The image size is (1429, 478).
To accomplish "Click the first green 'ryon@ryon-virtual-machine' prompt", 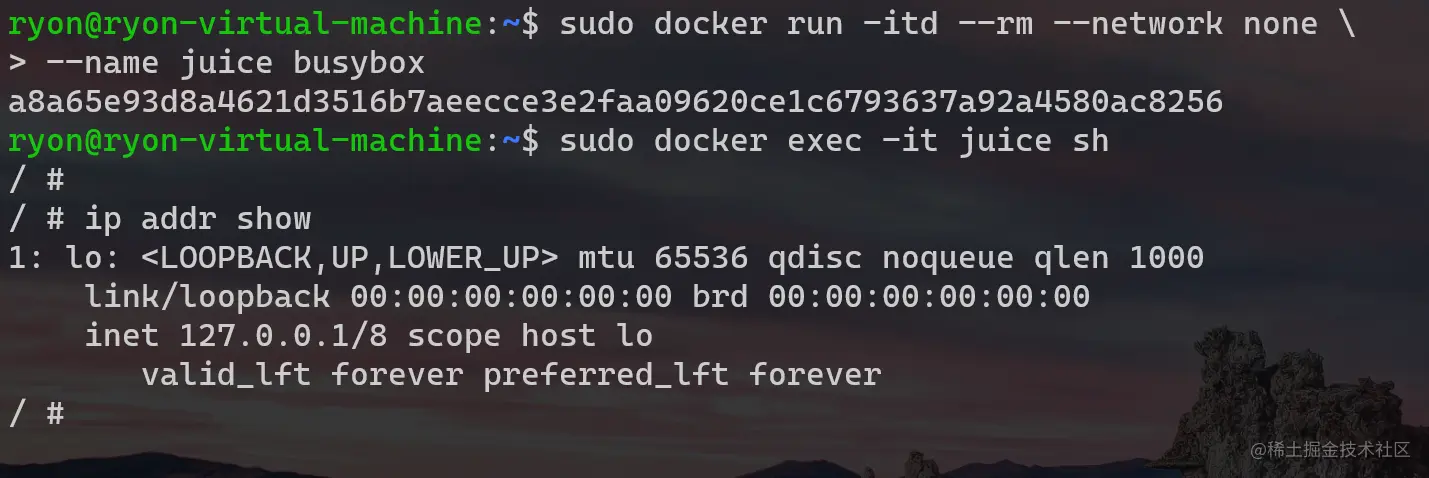I will tap(245, 24).
